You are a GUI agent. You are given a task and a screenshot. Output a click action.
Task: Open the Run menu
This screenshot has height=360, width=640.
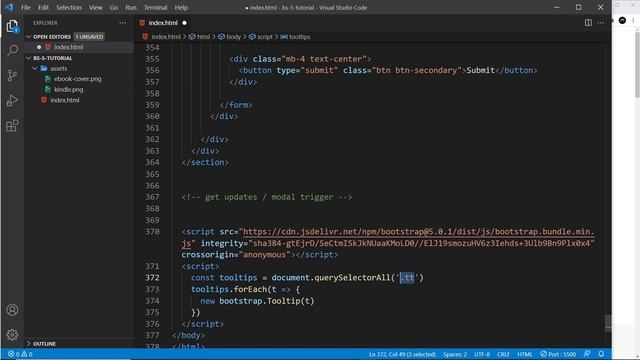click(131, 7)
